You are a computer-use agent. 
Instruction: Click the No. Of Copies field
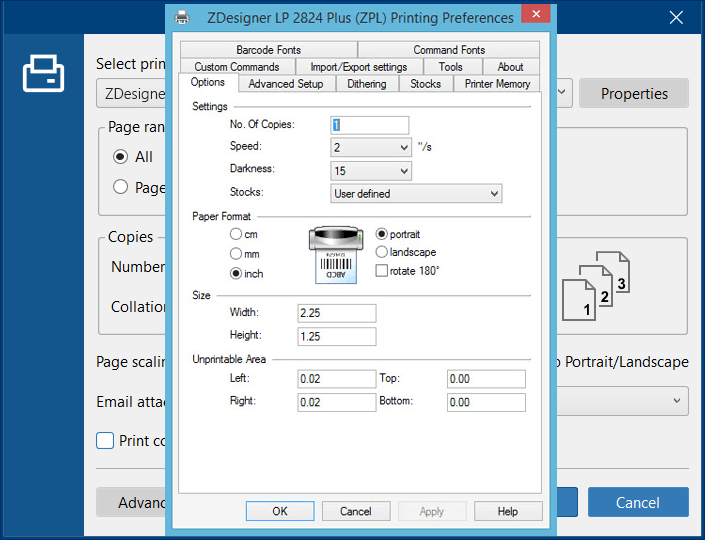[x=370, y=125]
